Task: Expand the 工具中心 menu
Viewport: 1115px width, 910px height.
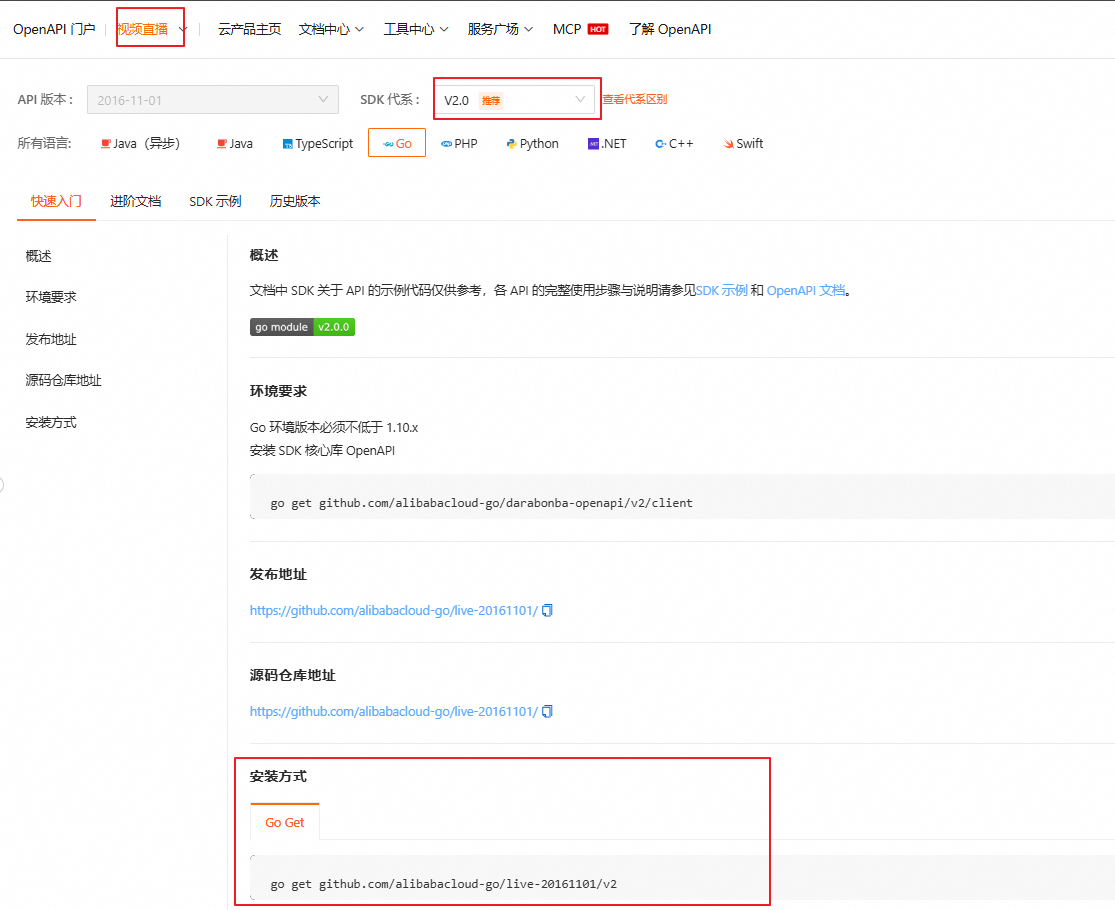Action: tap(416, 29)
